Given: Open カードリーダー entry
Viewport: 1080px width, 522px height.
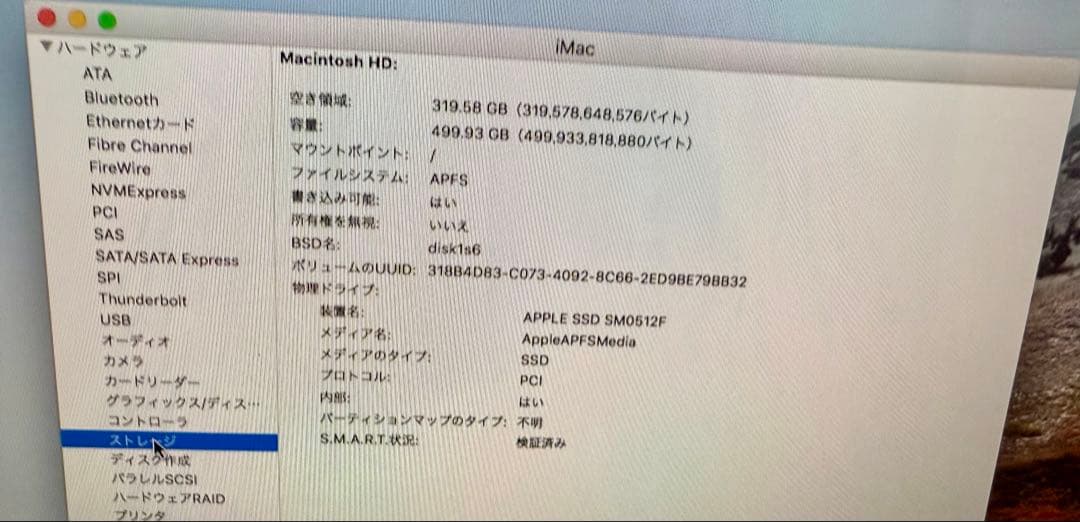Looking at the screenshot, I should (x=152, y=382).
